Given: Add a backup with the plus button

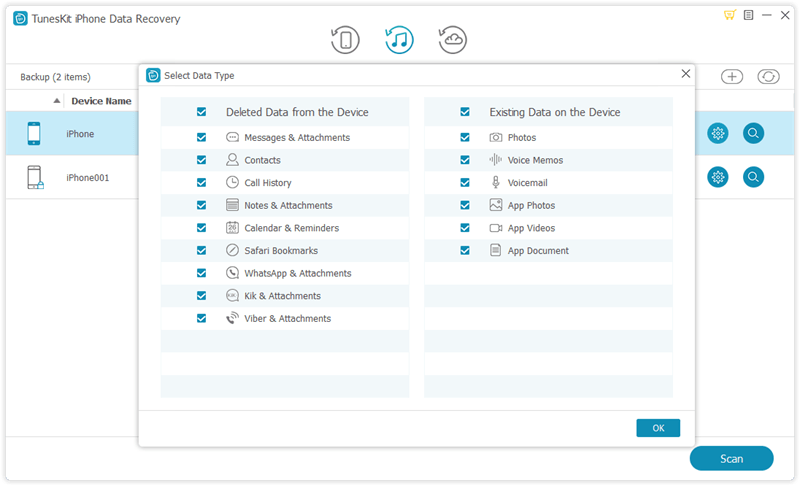Looking at the screenshot, I should click(x=732, y=76).
